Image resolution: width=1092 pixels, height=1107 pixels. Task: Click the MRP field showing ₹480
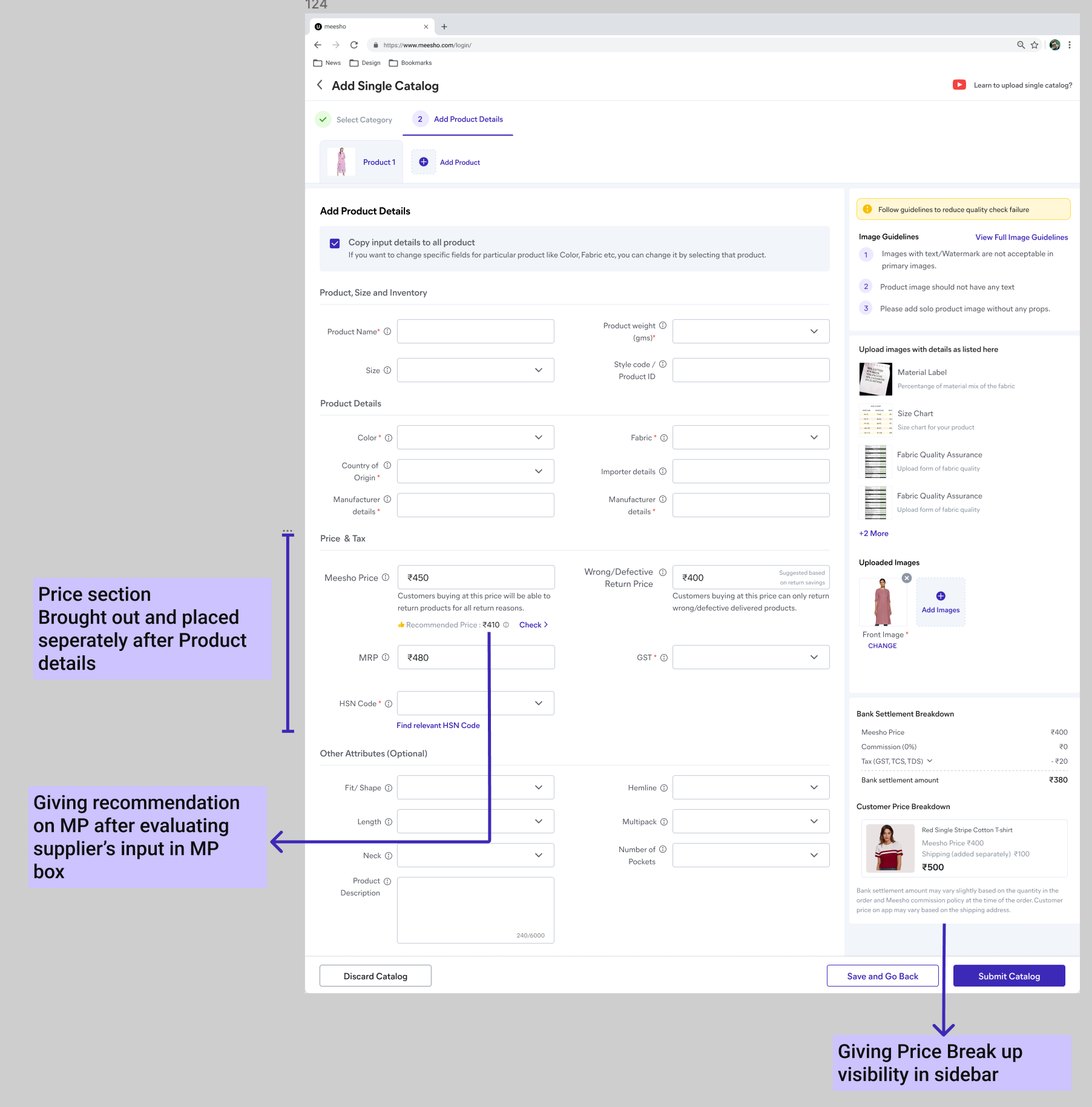coord(476,657)
